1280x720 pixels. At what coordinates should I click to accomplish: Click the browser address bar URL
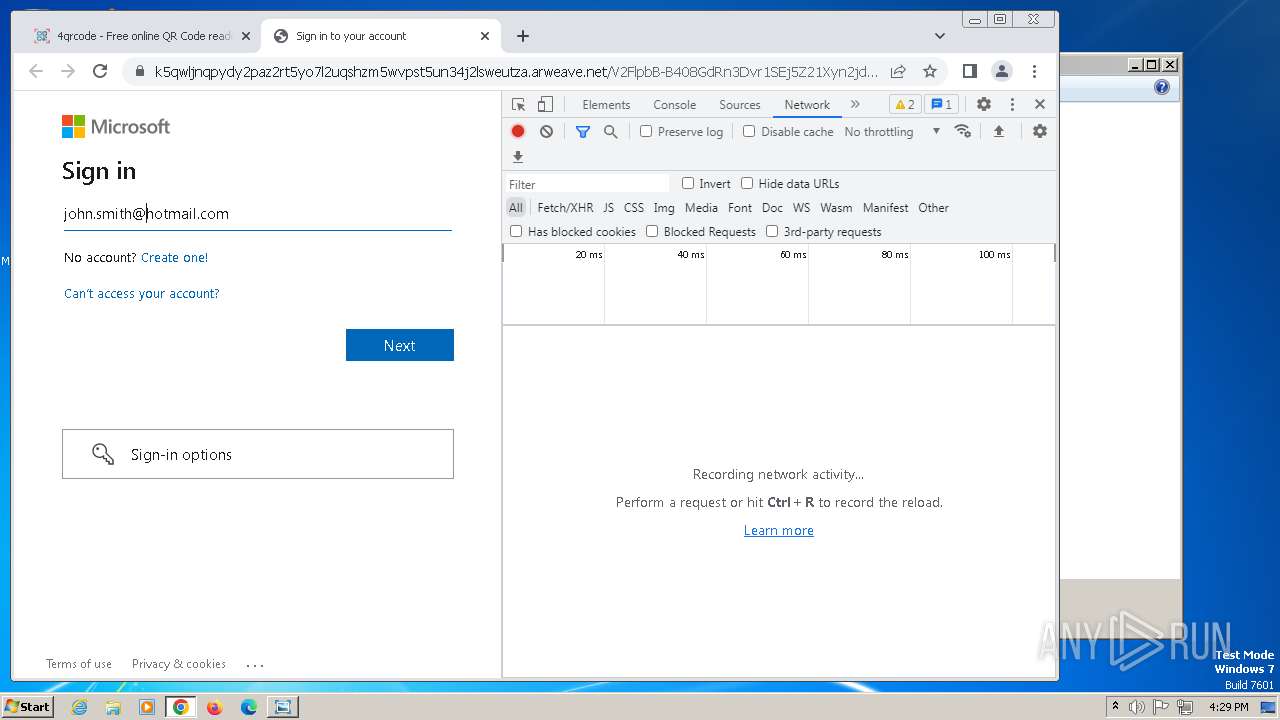(x=516, y=71)
